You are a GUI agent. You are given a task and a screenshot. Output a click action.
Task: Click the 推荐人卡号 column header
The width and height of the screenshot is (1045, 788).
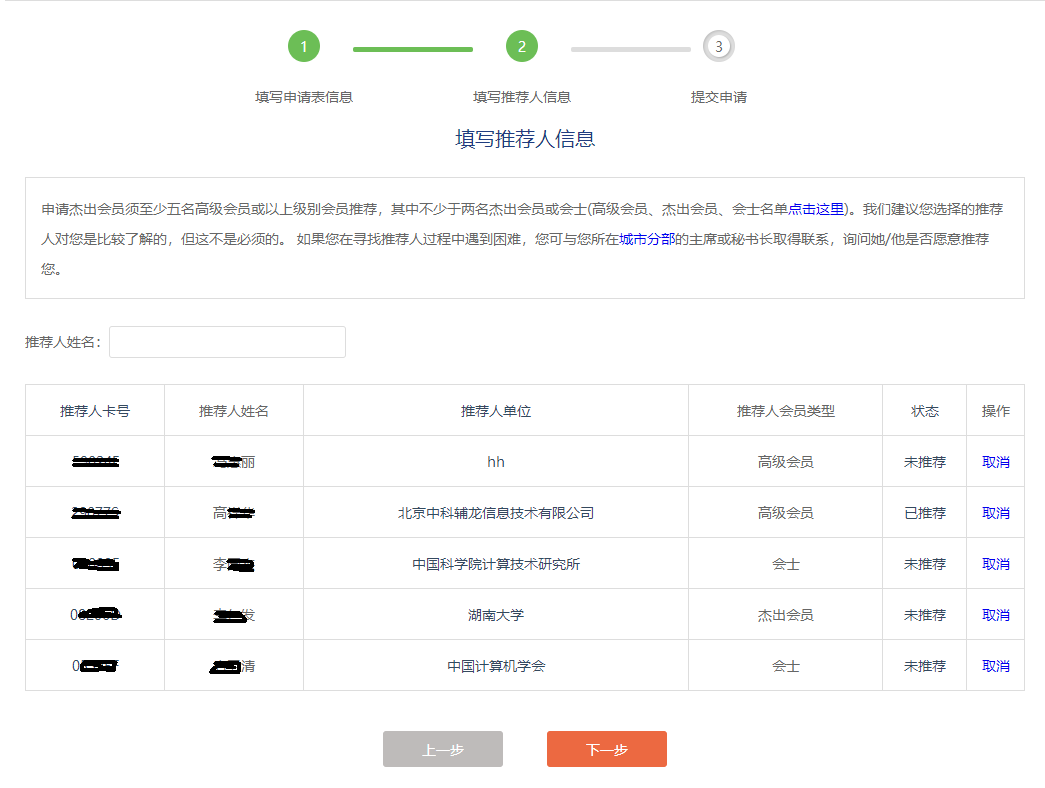point(95,411)
